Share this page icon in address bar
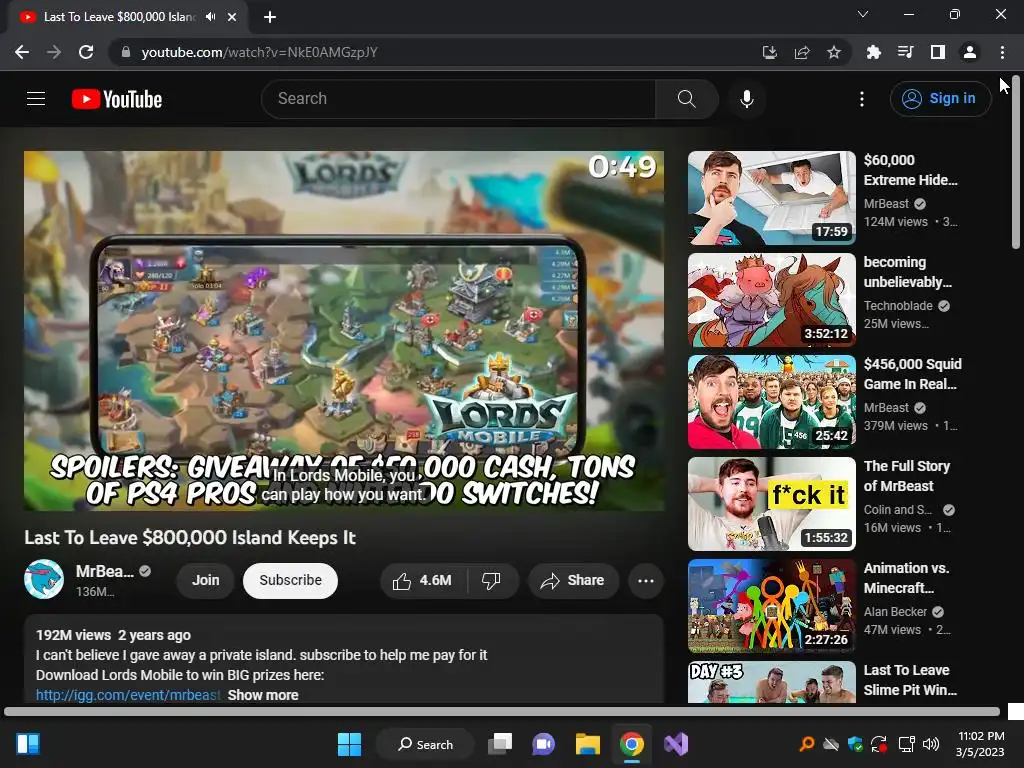The image size is (1024, 768). pyautogui.click(x=802, y=52)
